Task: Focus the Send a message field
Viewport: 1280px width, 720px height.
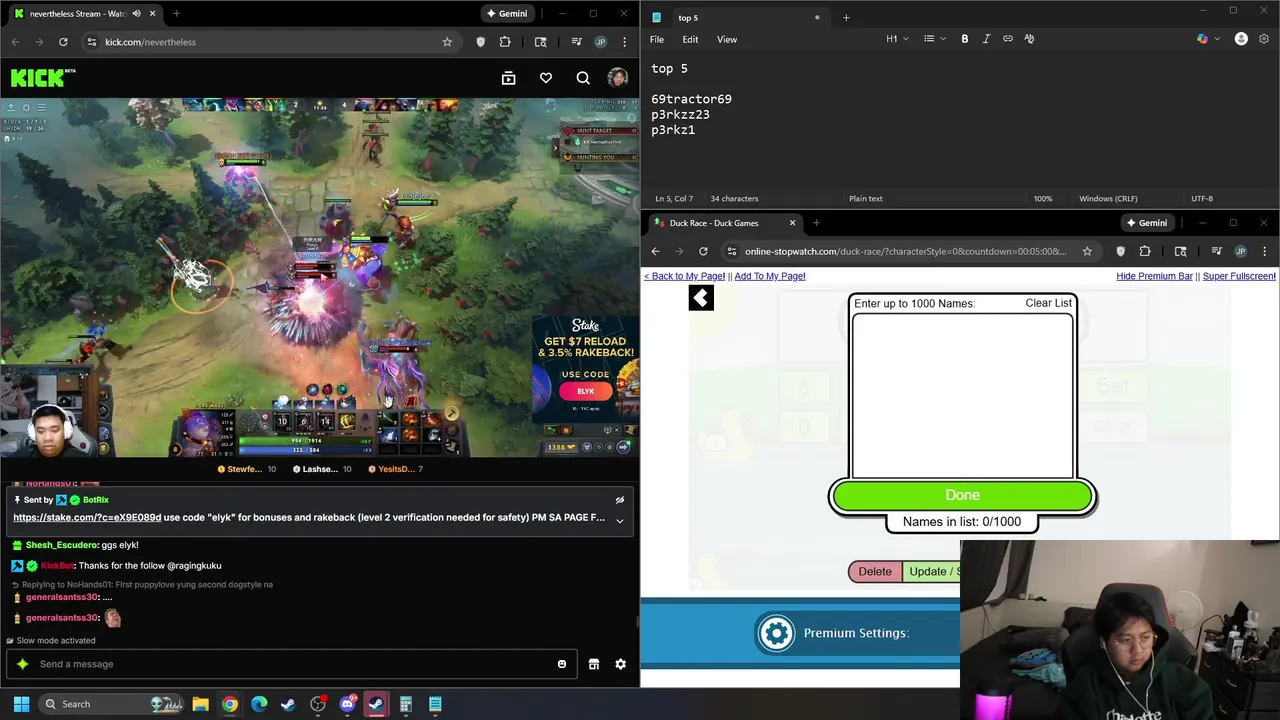Action: pyautogui.click(x=290, y=664)
